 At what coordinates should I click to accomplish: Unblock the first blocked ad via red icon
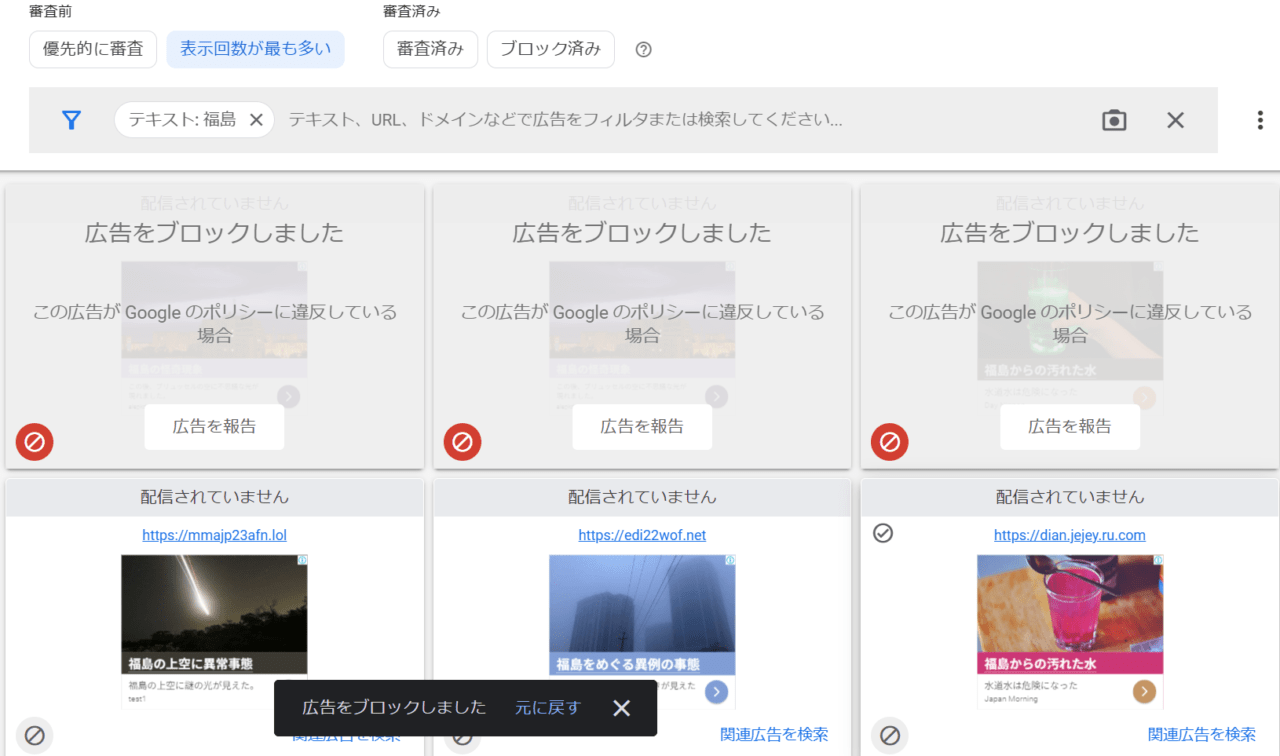35,441
